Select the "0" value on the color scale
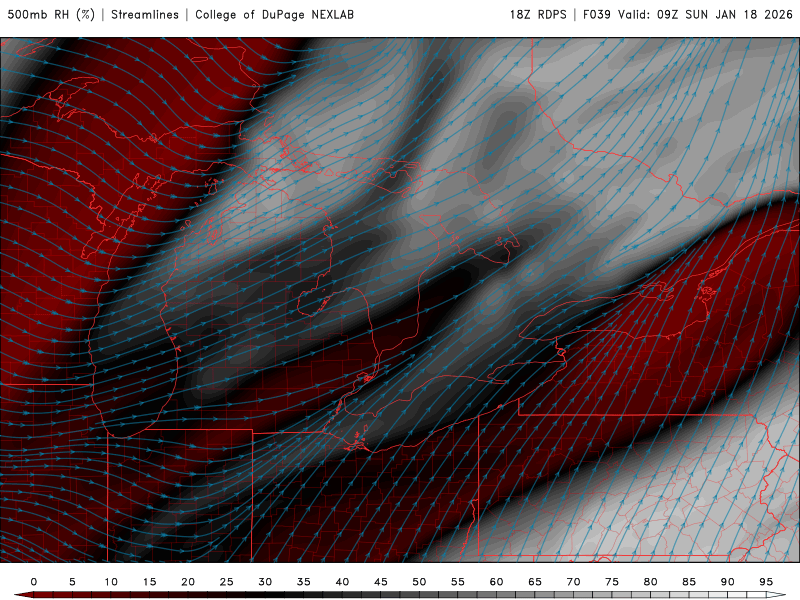800x600 pixels. (34, 582)
